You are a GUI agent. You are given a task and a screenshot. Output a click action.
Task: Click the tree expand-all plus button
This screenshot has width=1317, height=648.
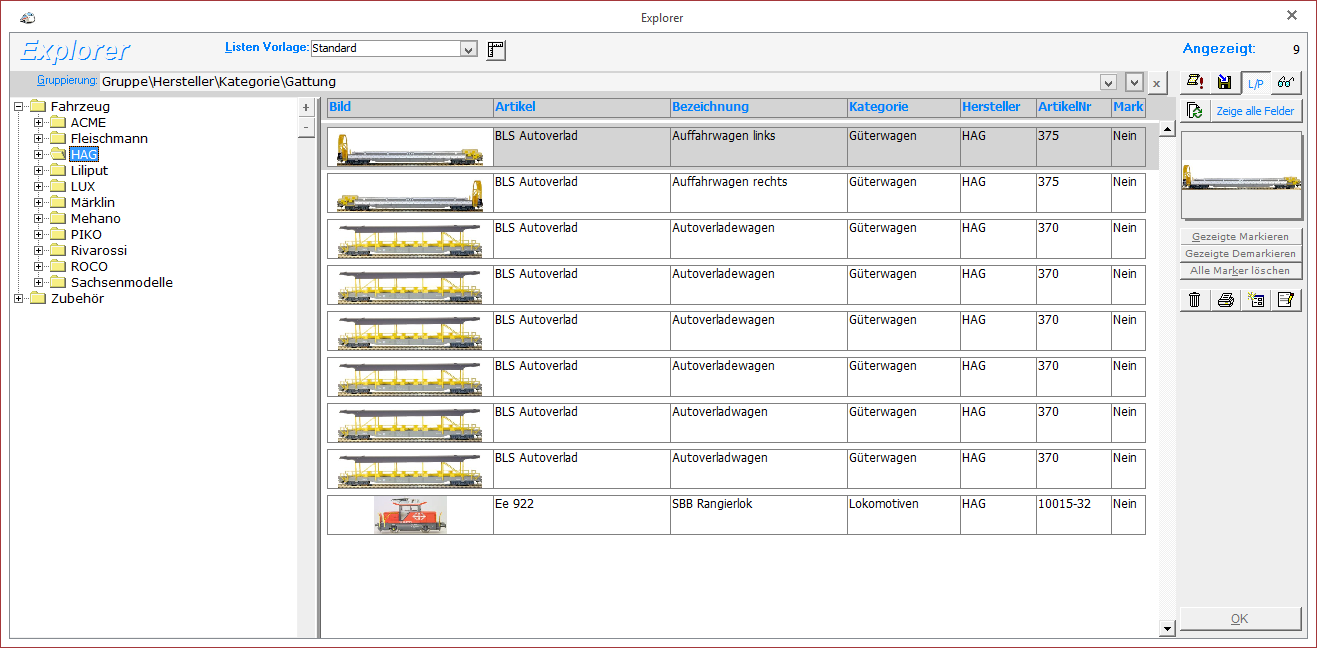307,108
